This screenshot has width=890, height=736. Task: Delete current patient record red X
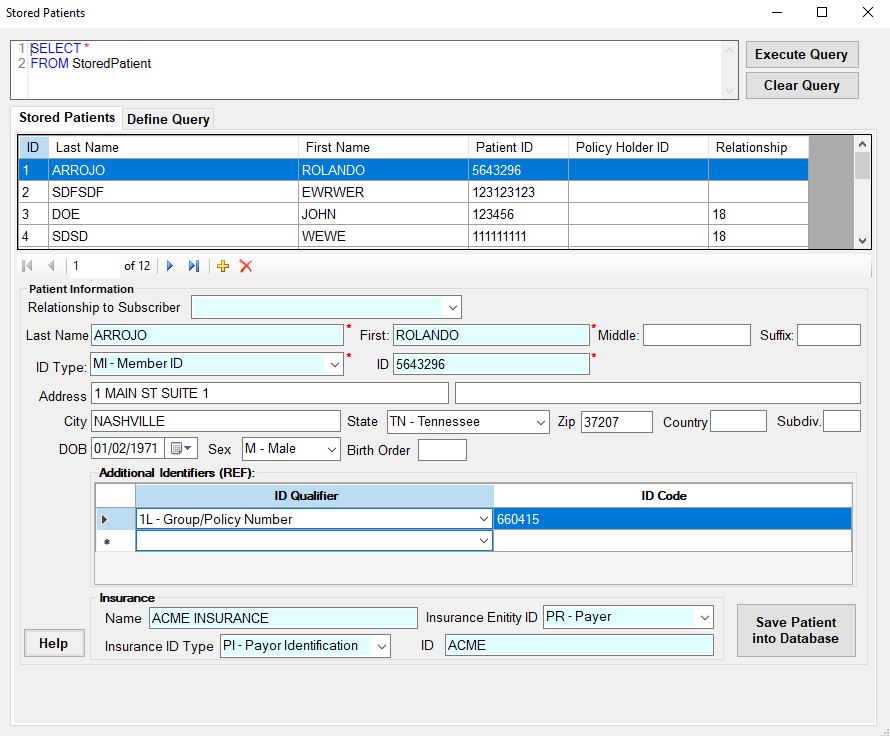pos(246,266)
